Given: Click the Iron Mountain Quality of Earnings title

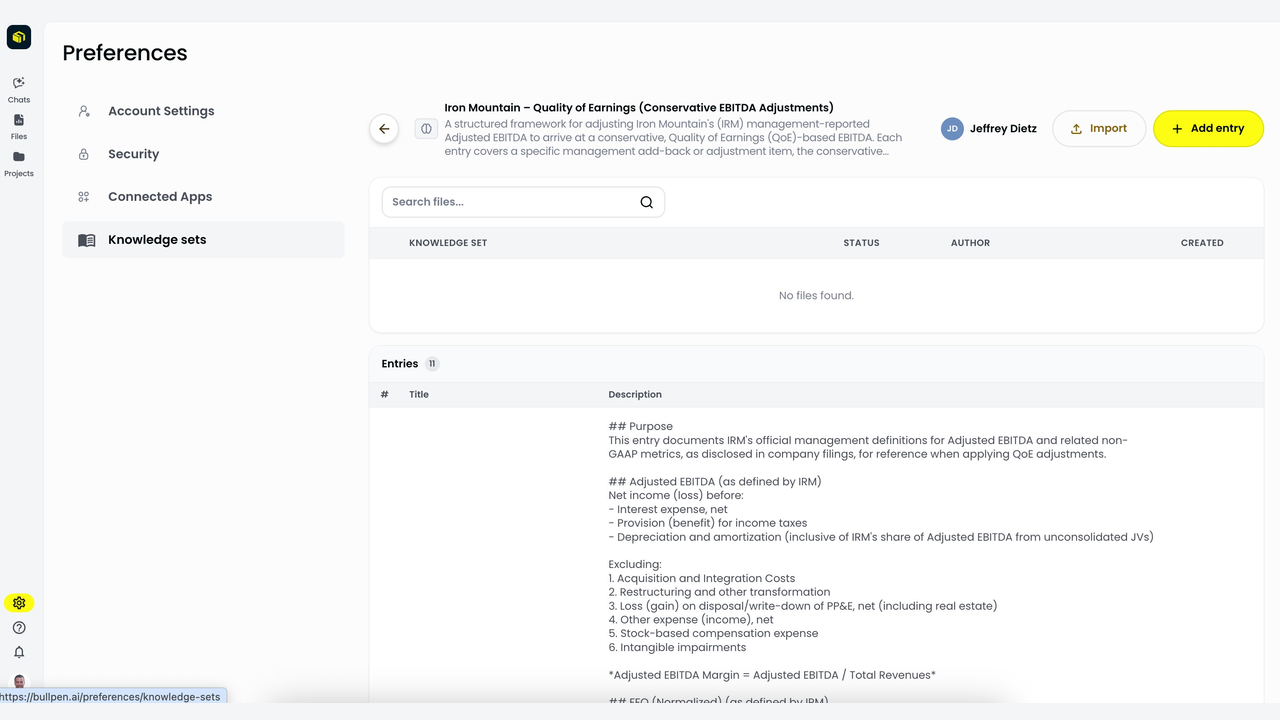Looking at the screenshot, I should 639,108.
